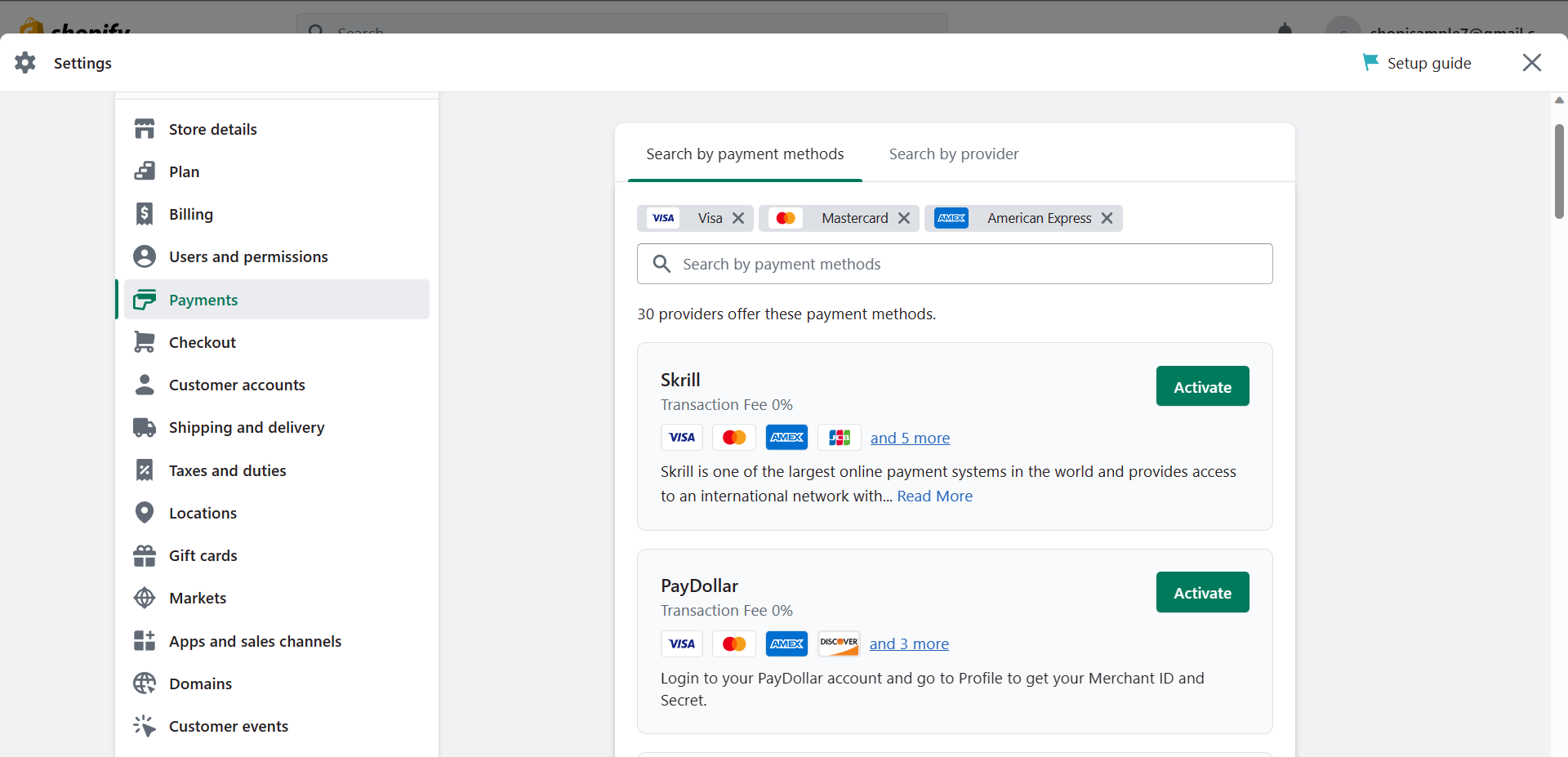Remove the Mastercard filter tag
1568x757 pixels.
904,218
